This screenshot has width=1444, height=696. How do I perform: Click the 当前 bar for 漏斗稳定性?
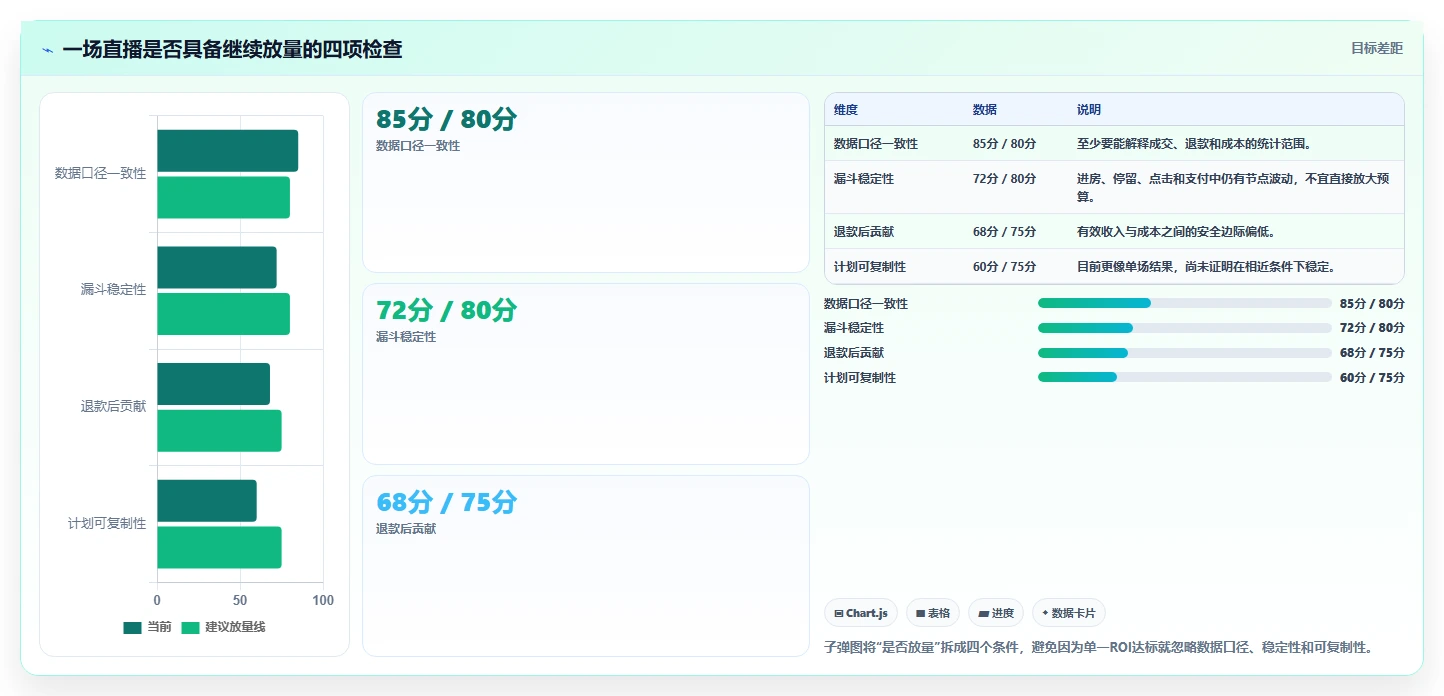click(x=216, y=267)
